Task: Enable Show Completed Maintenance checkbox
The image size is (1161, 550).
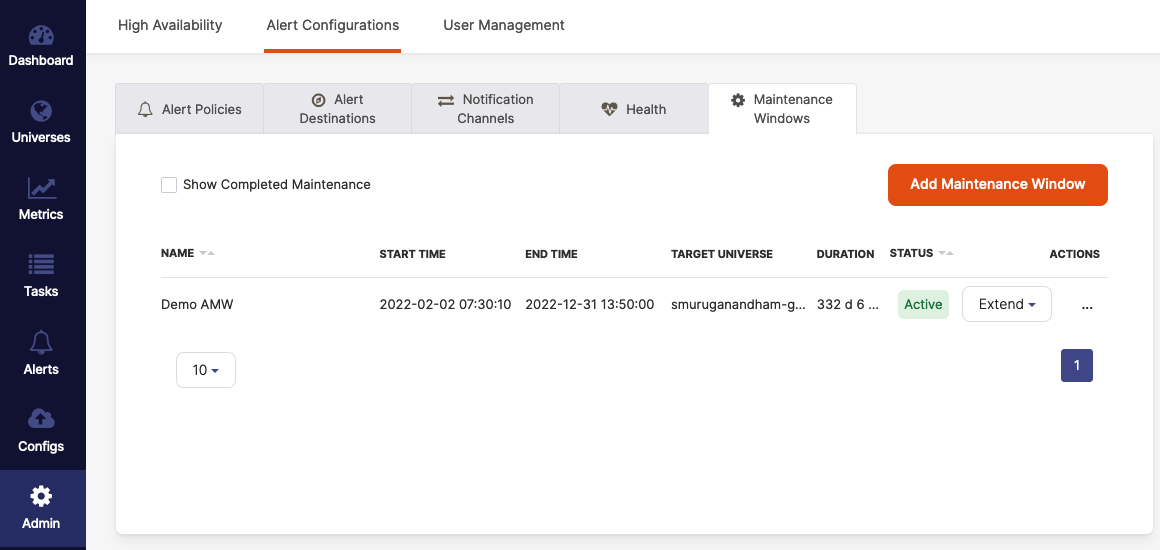Action: click(169, 185)
